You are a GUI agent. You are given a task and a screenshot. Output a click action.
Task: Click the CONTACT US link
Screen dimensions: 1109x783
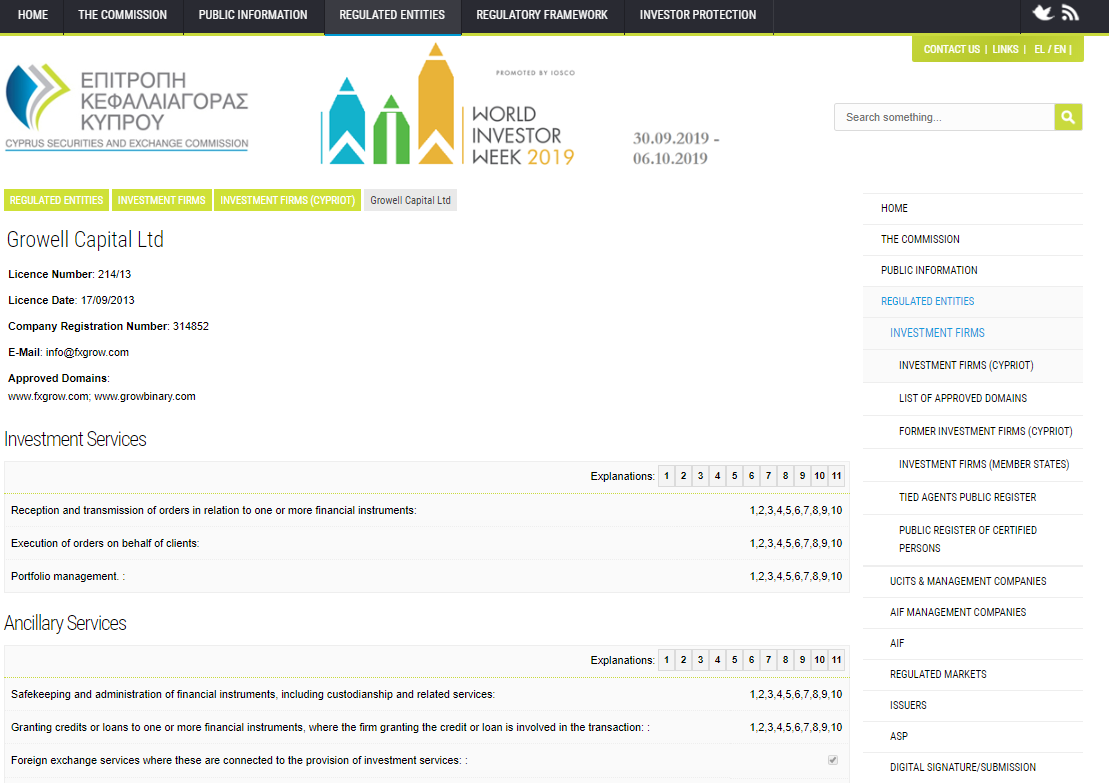coord(951,49)
